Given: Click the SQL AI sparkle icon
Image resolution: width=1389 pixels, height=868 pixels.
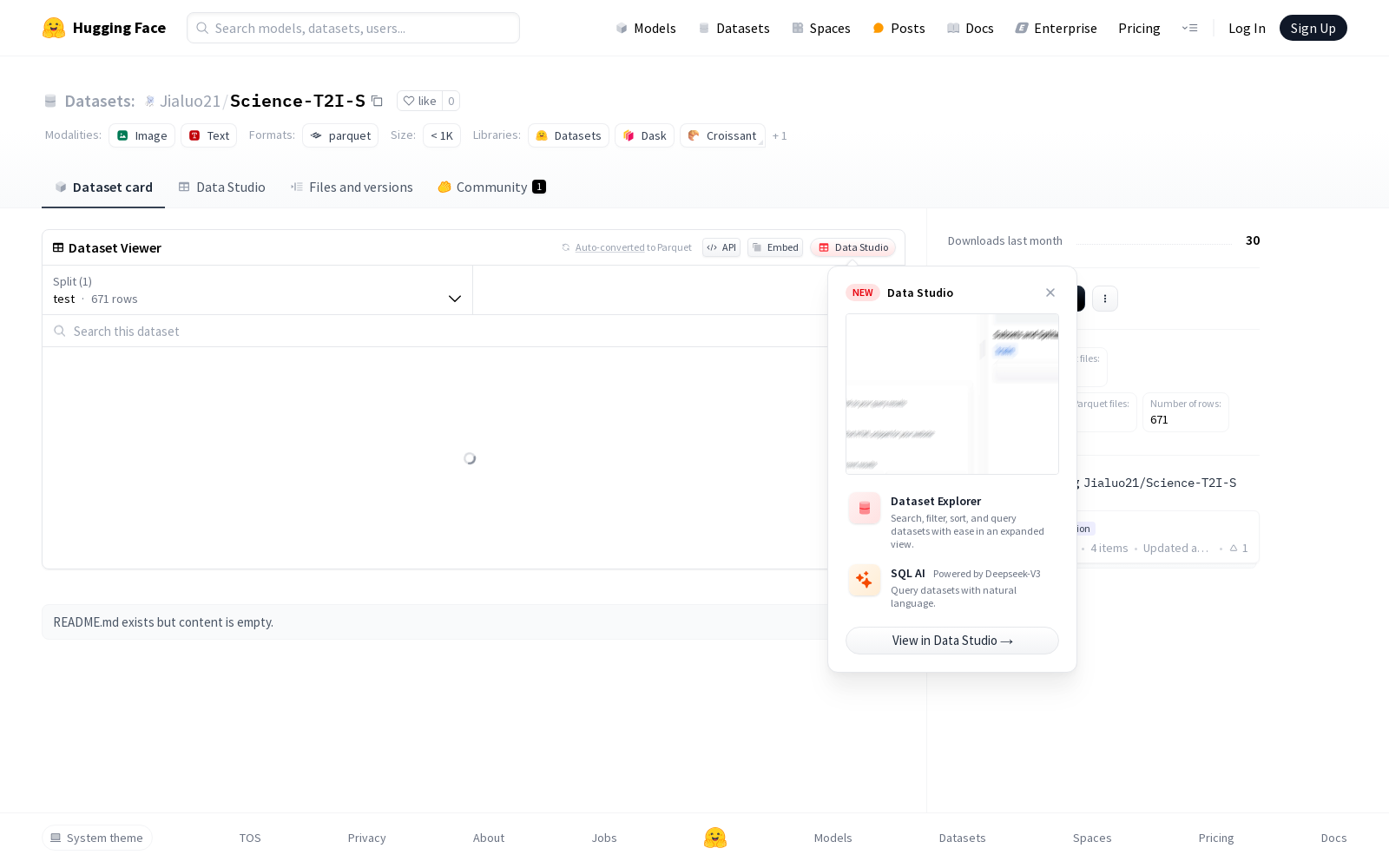Looking at the screenshot, I should [865, 581].
